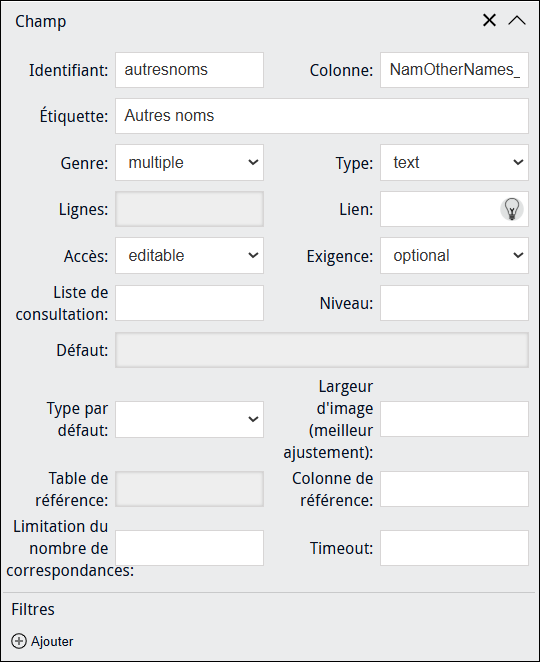The image size is (540, 662).
Task: Click the Liste de consultation input field
Action: click(190, 303)
